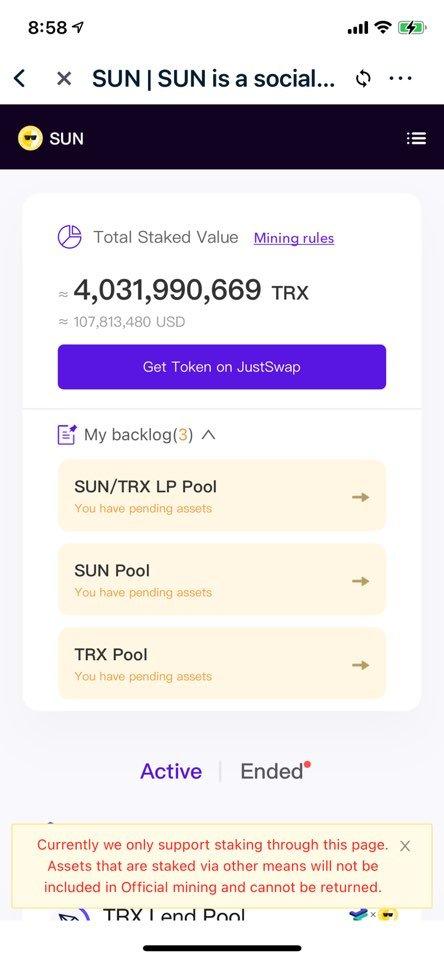Viewport: 444px width, 961px height.
Task: Open the Mining rules link
Action: (x=294, y=238)
